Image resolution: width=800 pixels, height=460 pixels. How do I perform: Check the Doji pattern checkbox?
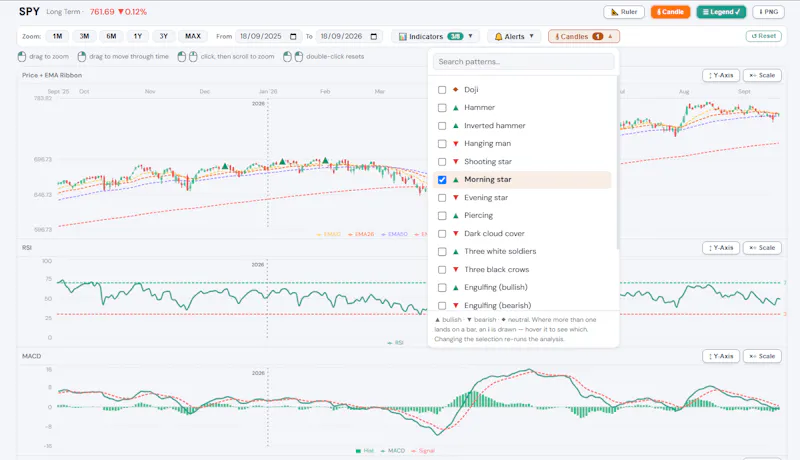click(442, 90)
